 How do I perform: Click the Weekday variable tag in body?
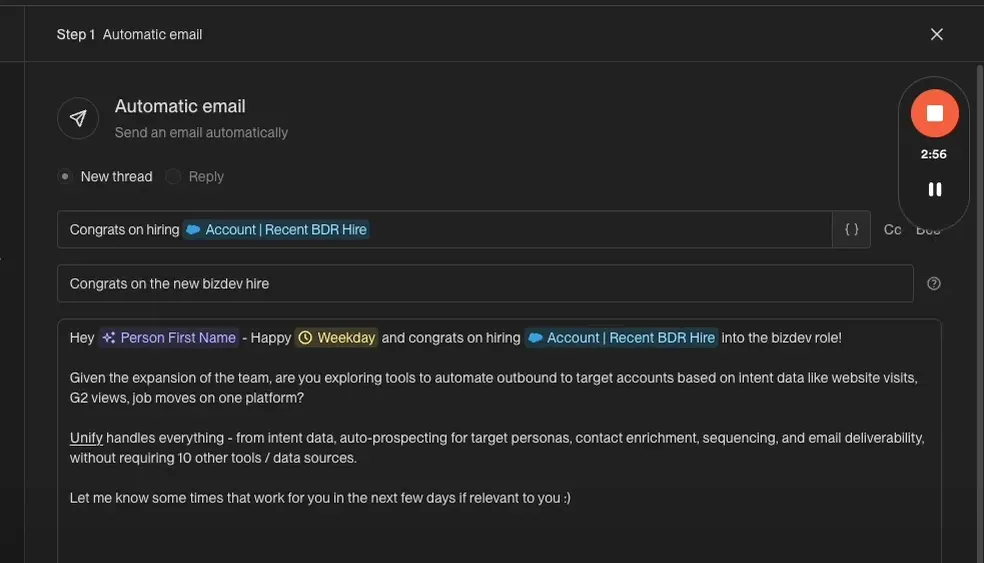point(337,338)
